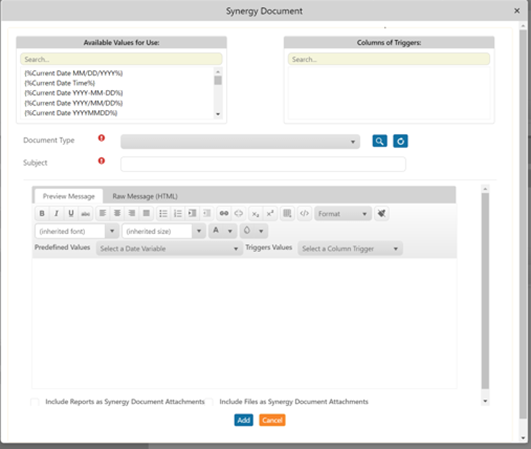Open the background color picker
The width and height of the screenshot is (531, 449).
[254, 231]
